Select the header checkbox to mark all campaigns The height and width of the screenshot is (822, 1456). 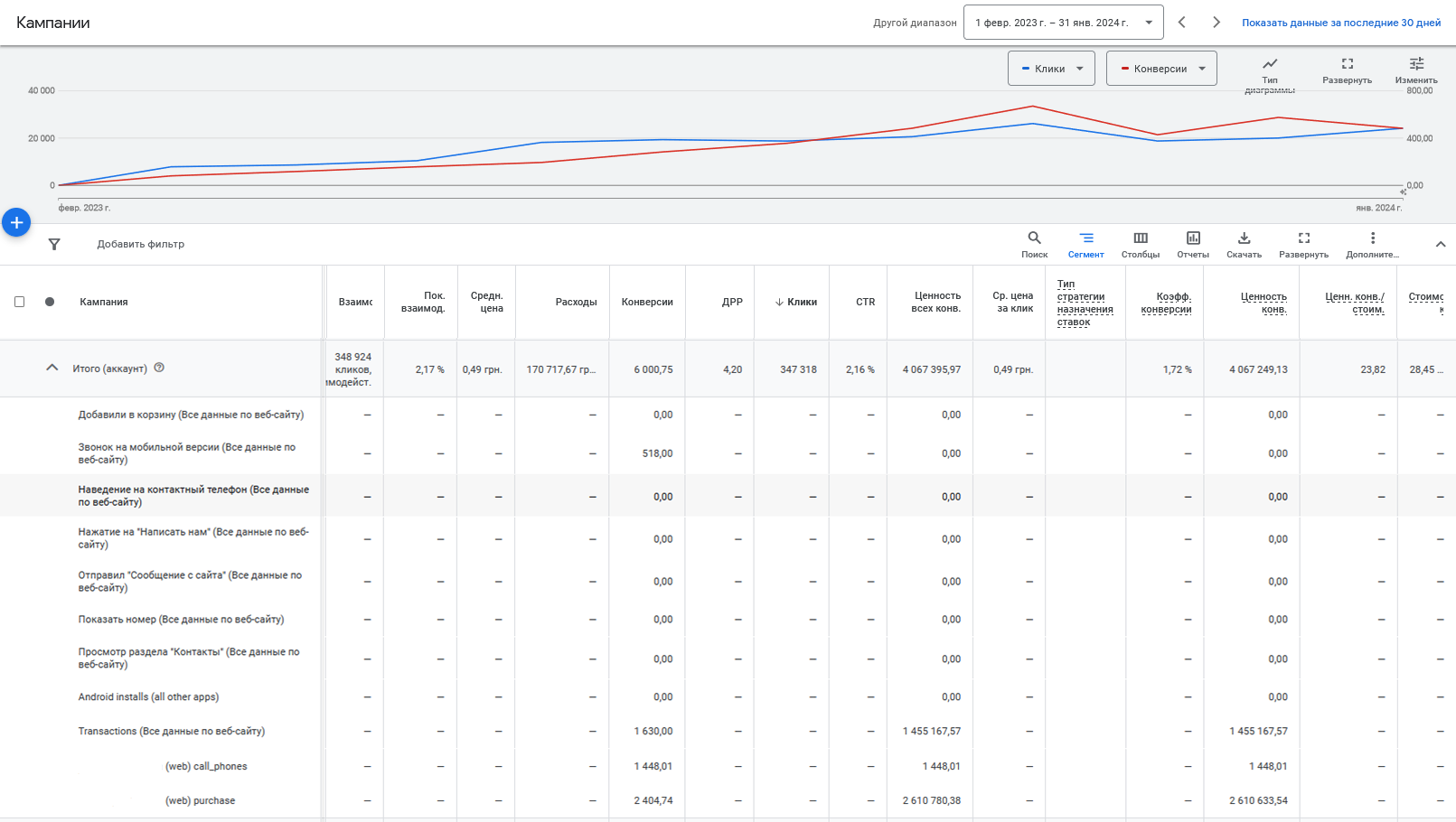(20, 302)
